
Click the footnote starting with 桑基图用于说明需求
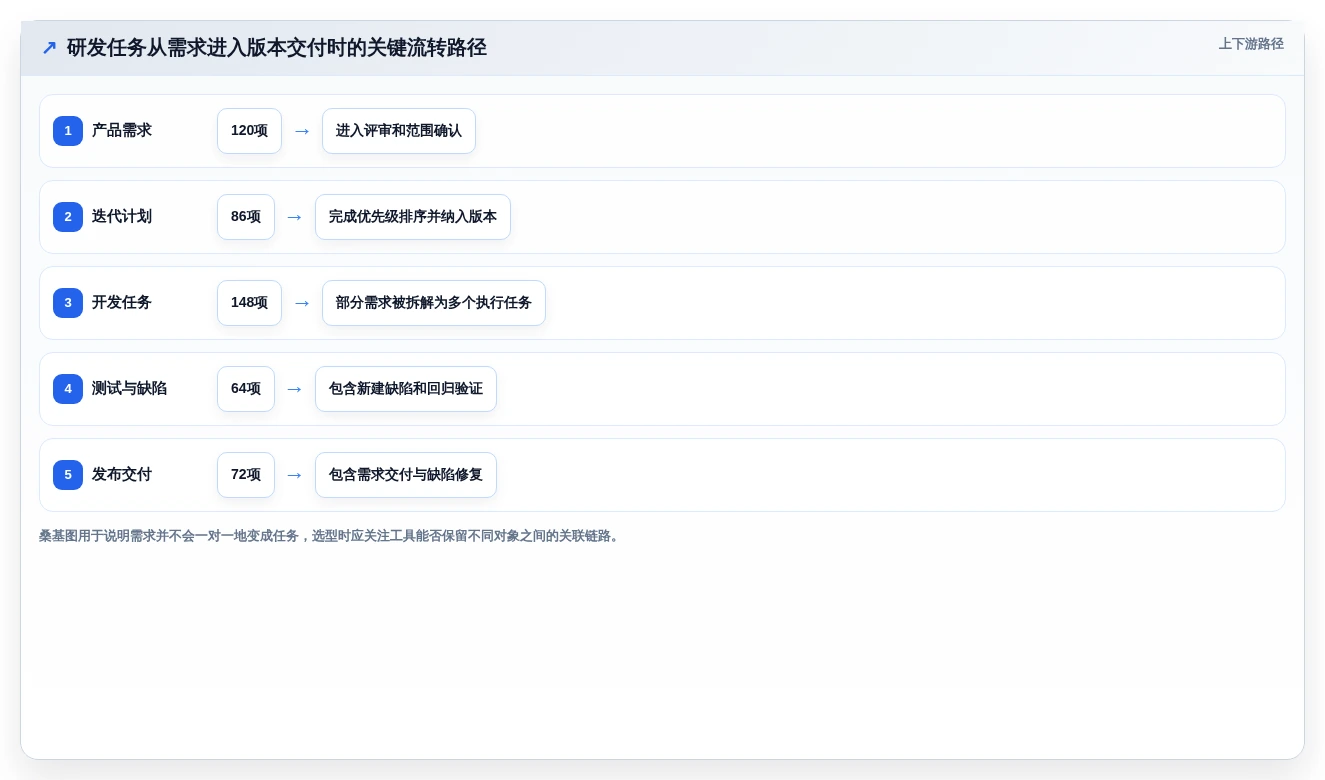(331, 536)
